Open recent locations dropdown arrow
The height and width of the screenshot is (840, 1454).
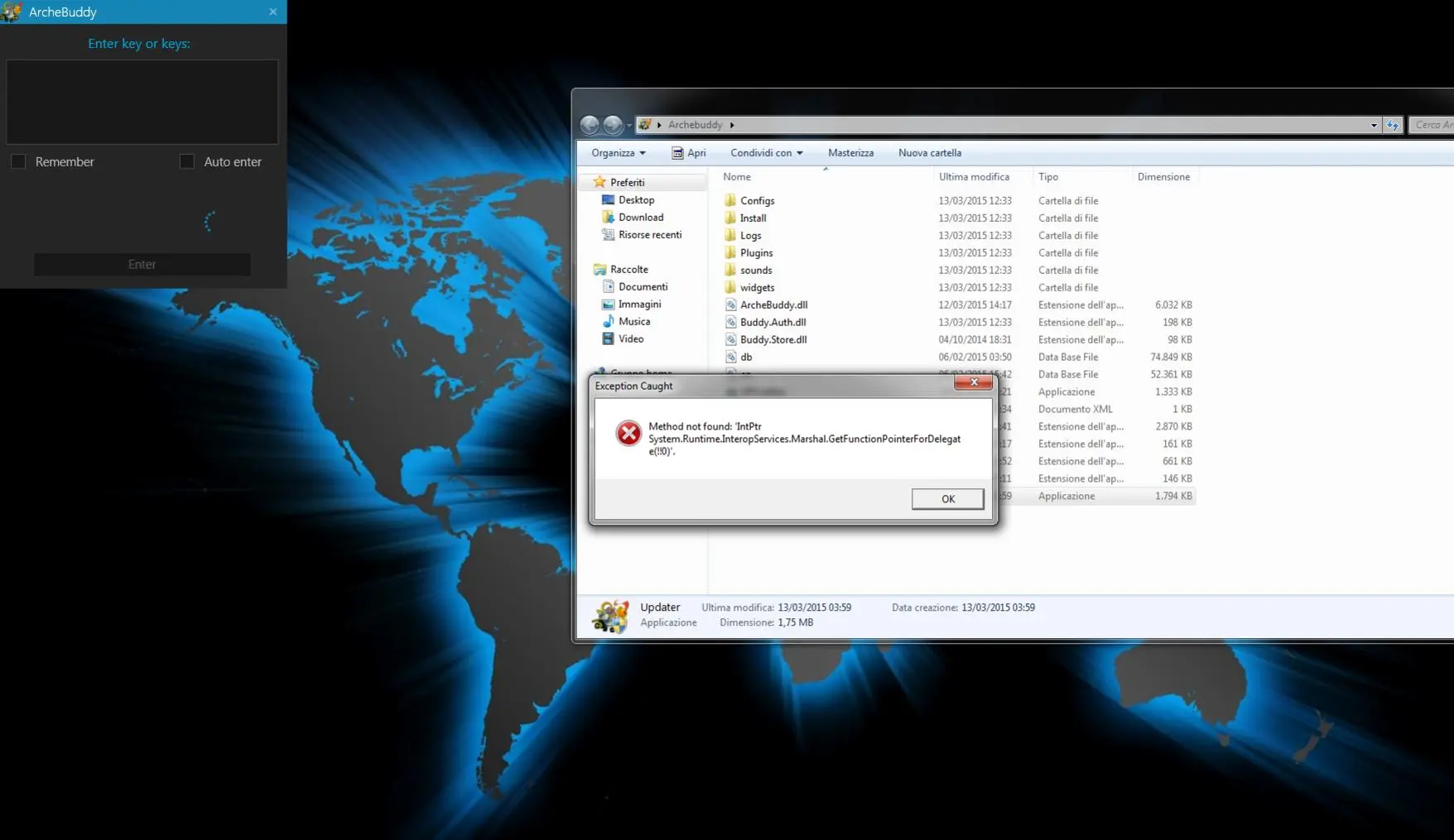point(629,125)
